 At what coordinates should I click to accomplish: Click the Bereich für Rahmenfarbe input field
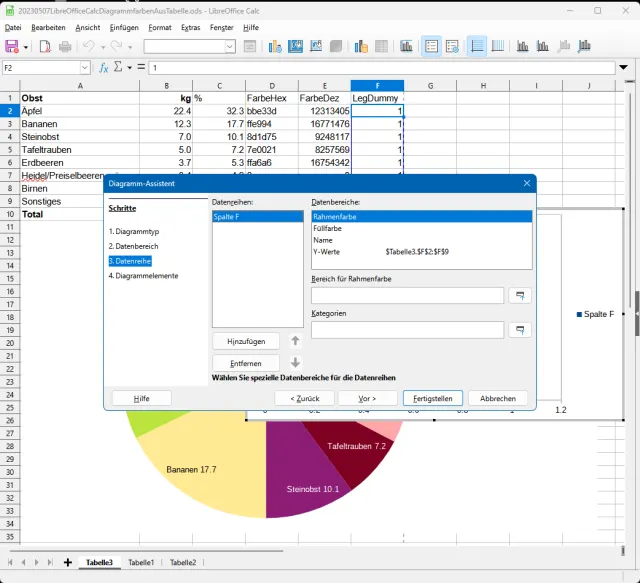[407, 296]
